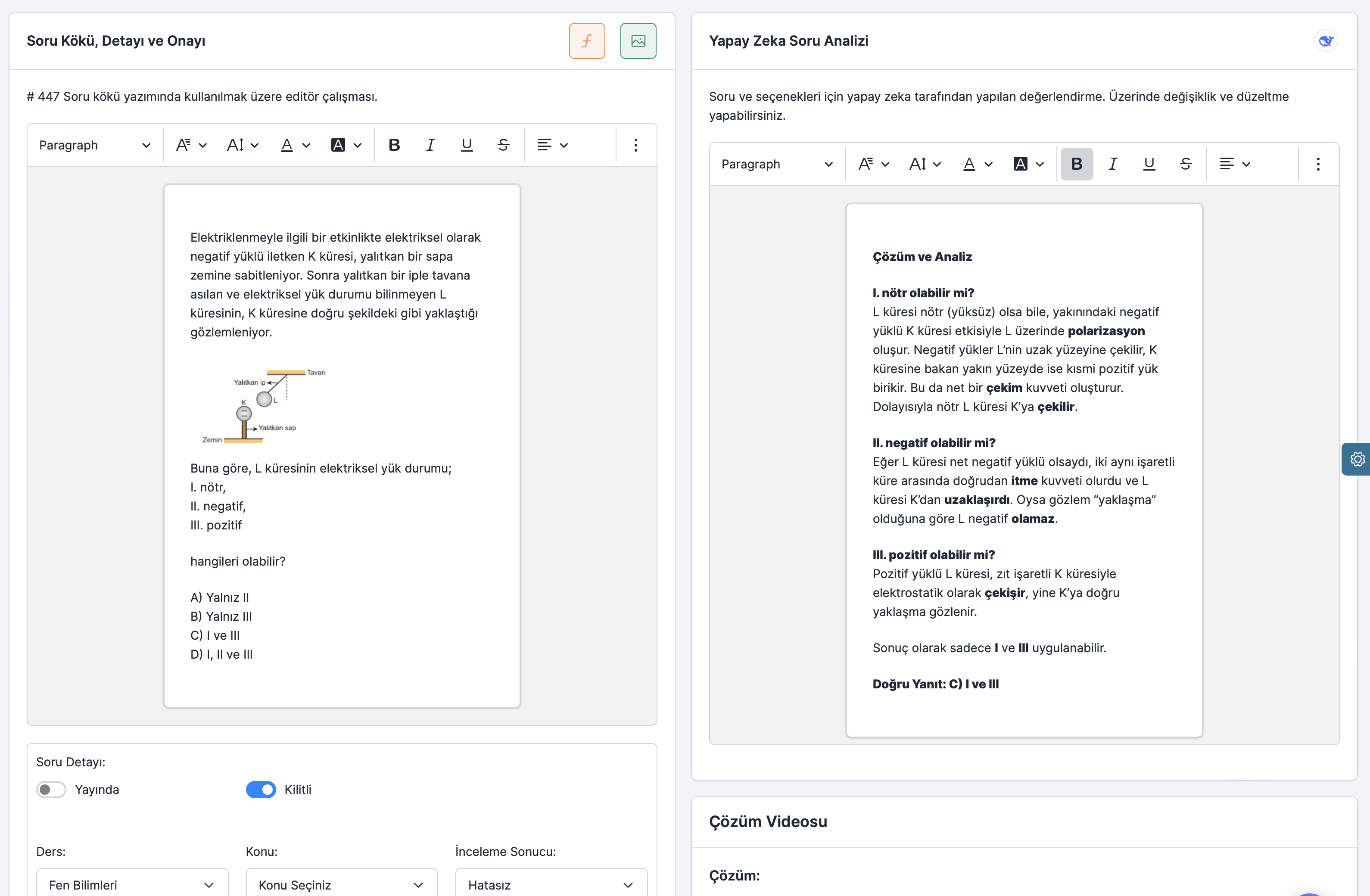
Task: Expand the Konu Seçiniz dropdown
Action: point(341,884)
